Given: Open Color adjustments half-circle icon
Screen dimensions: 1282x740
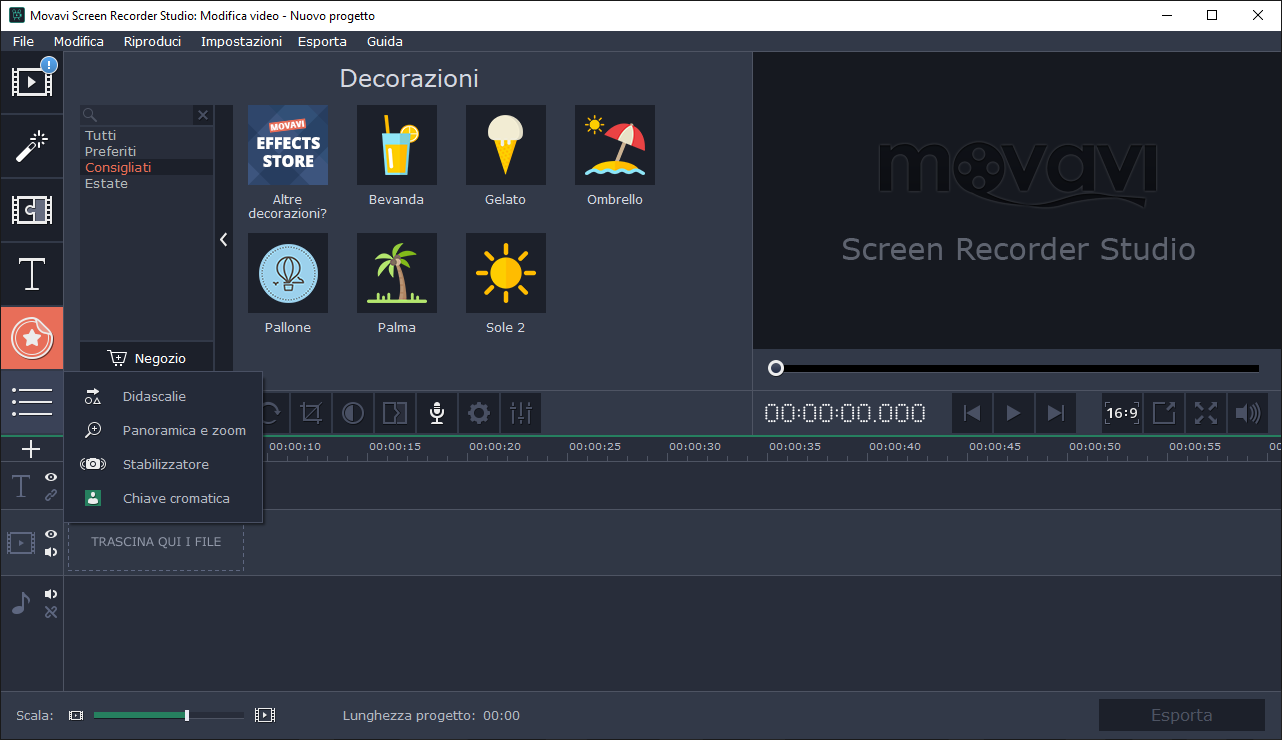Looking at the screenshot, I should point(353,413).
